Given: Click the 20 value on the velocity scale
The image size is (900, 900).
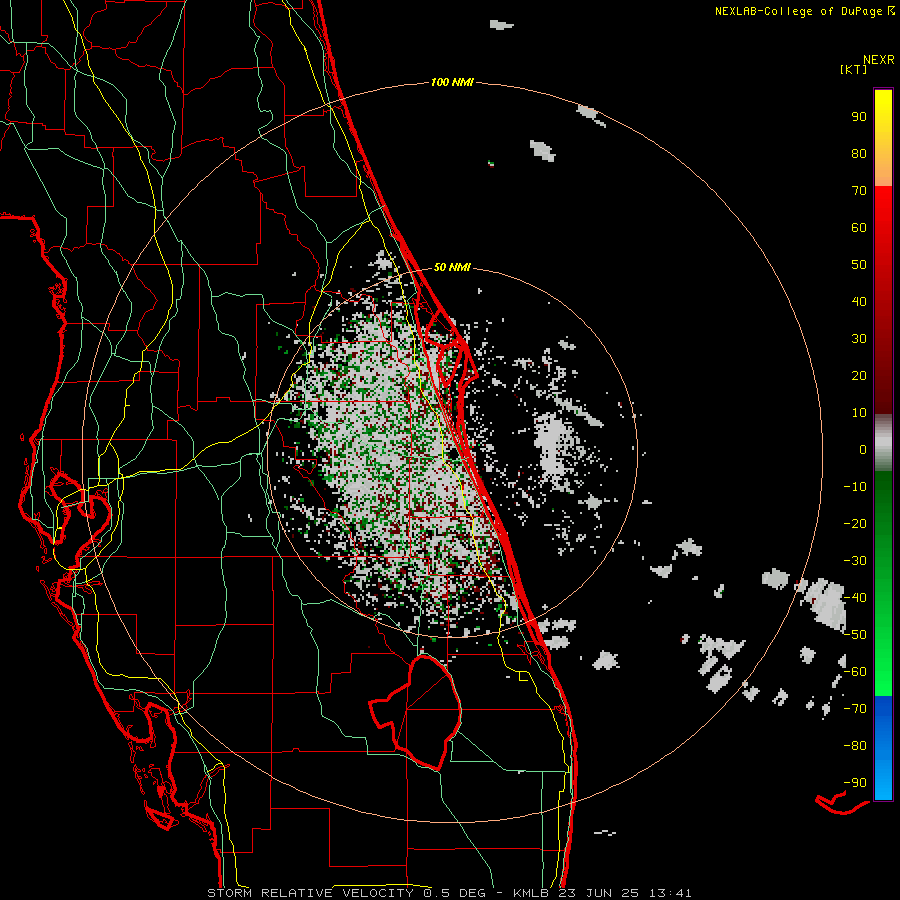Looking at the screenshot, I should (x=859, y=376).
